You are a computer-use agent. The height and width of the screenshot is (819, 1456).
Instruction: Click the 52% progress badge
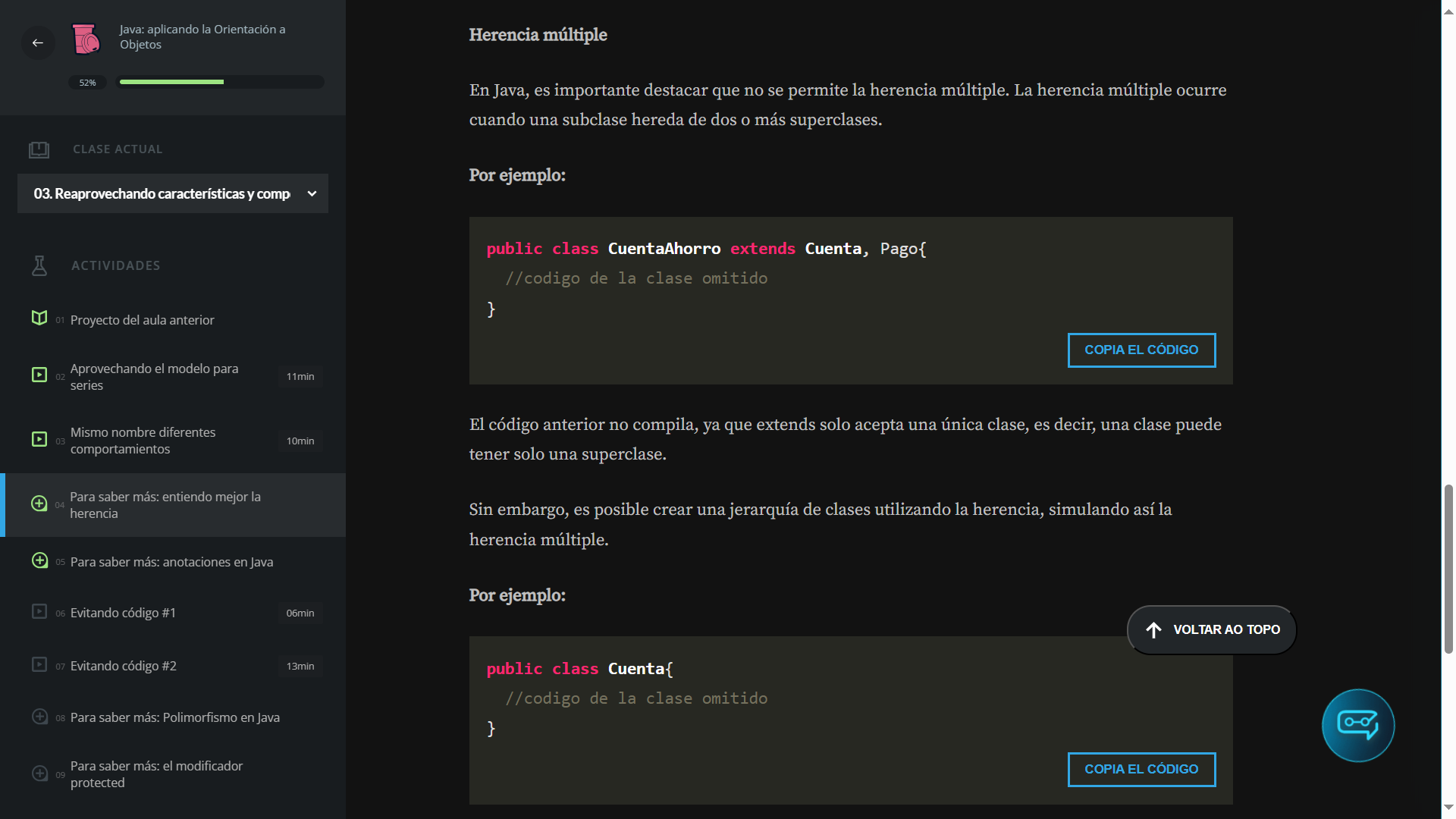(x=87, y=82)
